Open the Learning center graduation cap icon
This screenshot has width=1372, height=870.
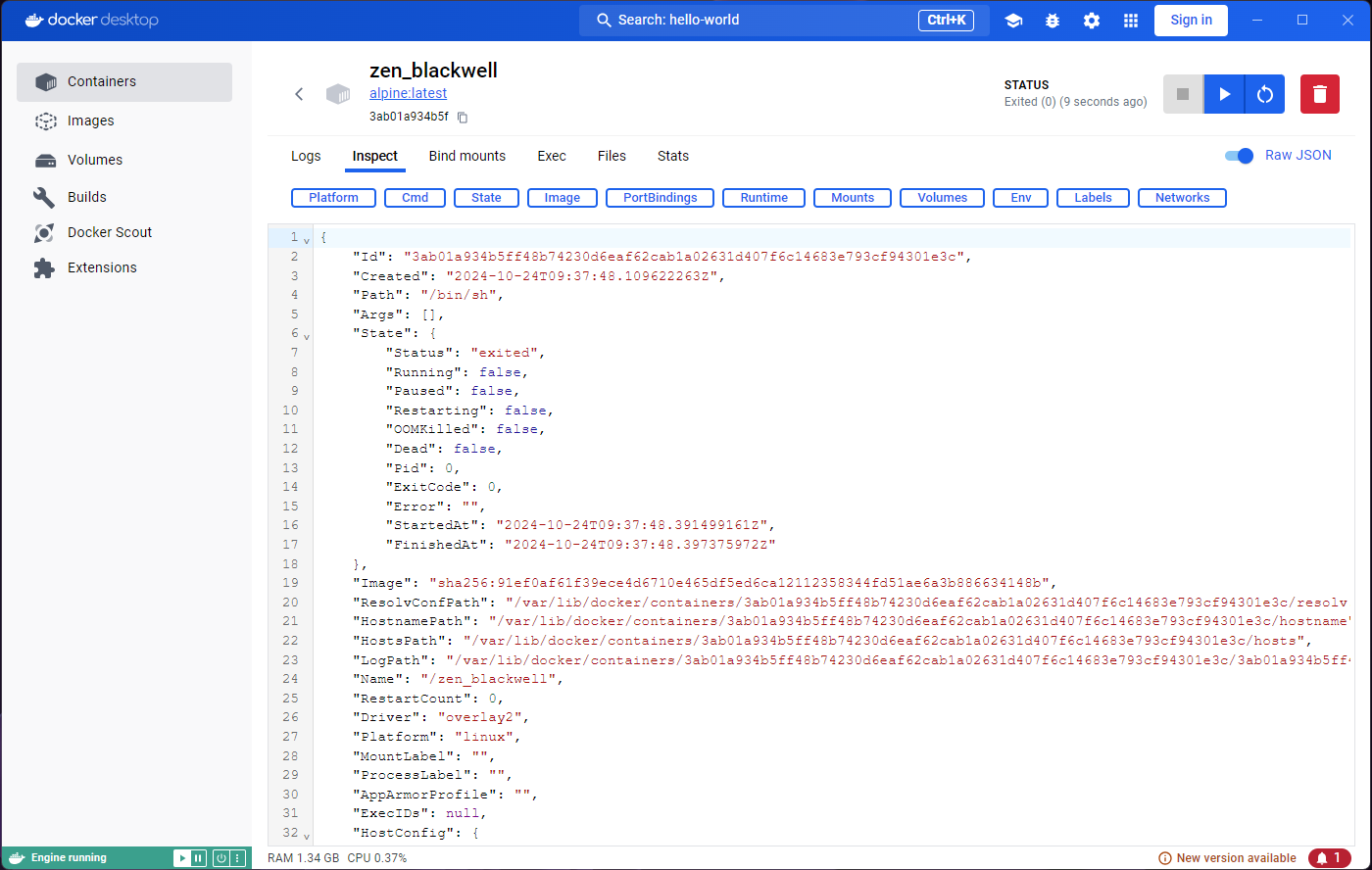(x=1013, y=21)
